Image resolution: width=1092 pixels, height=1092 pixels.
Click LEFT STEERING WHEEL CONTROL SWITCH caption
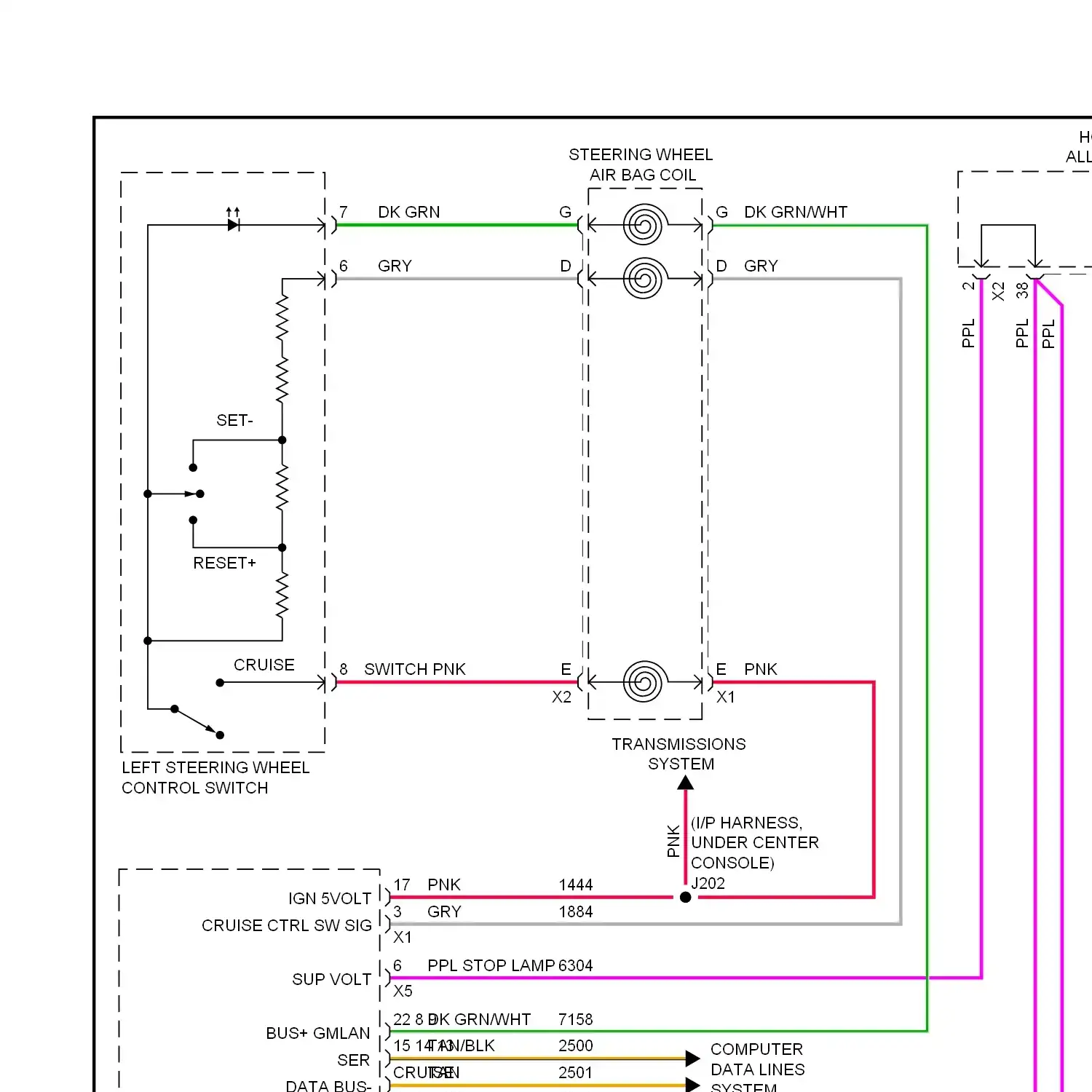click(215, 778)
